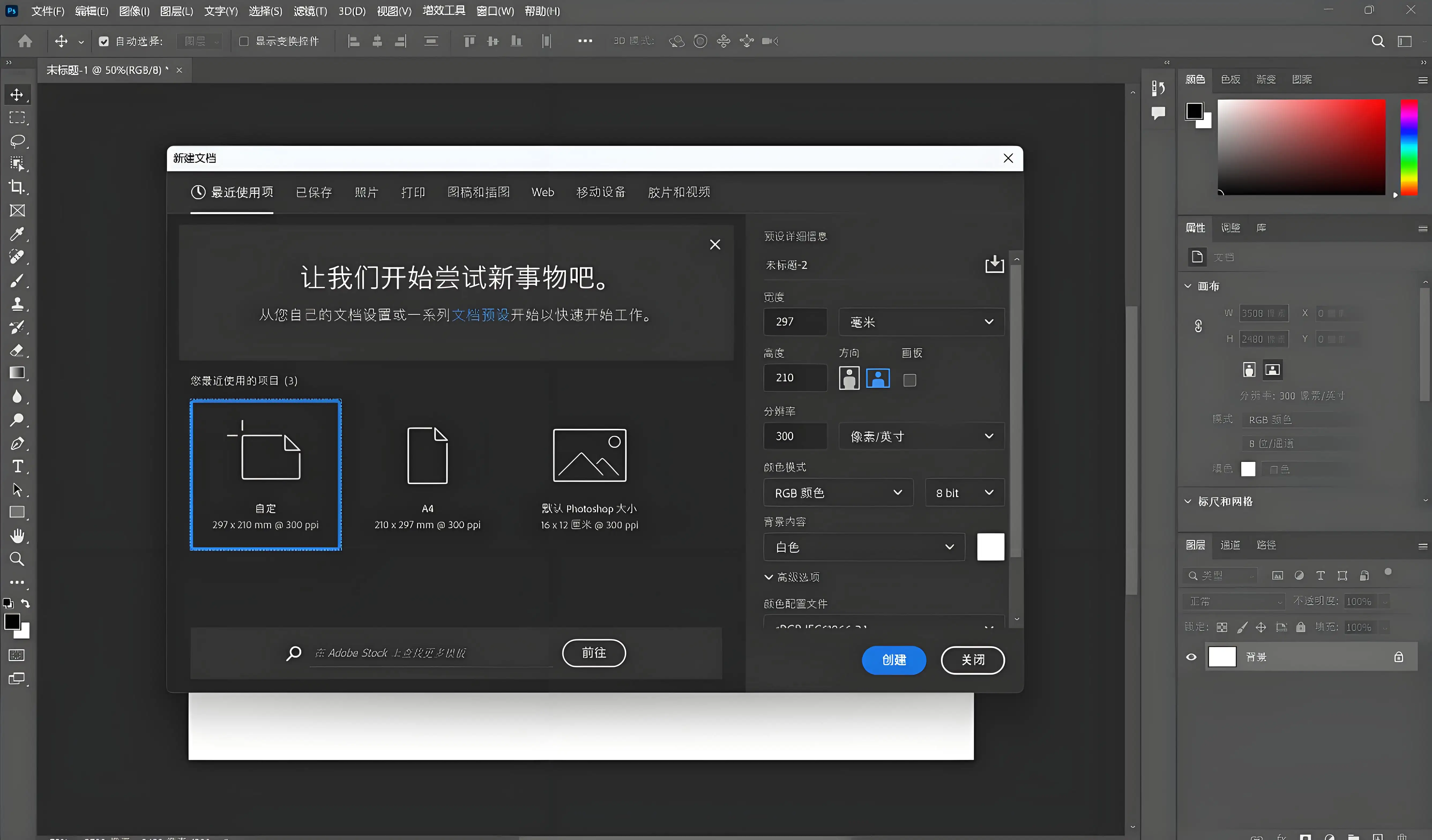Follow the 文档预设 link
The width and height of the screenshot is (1432, 840).
click(481, 315)
